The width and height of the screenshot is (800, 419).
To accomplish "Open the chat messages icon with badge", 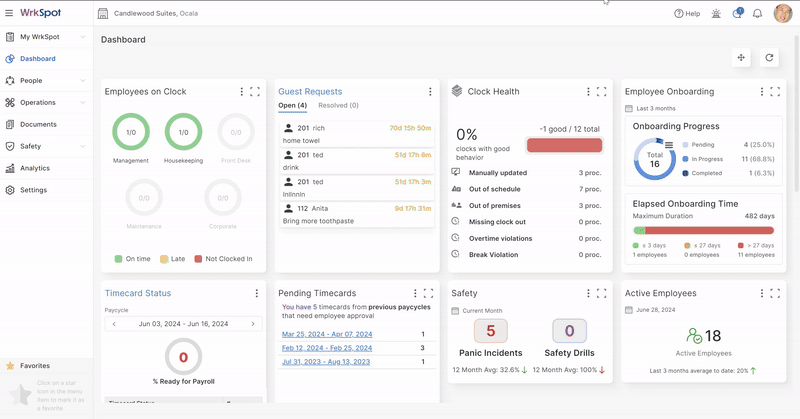I will pos(737,14).
